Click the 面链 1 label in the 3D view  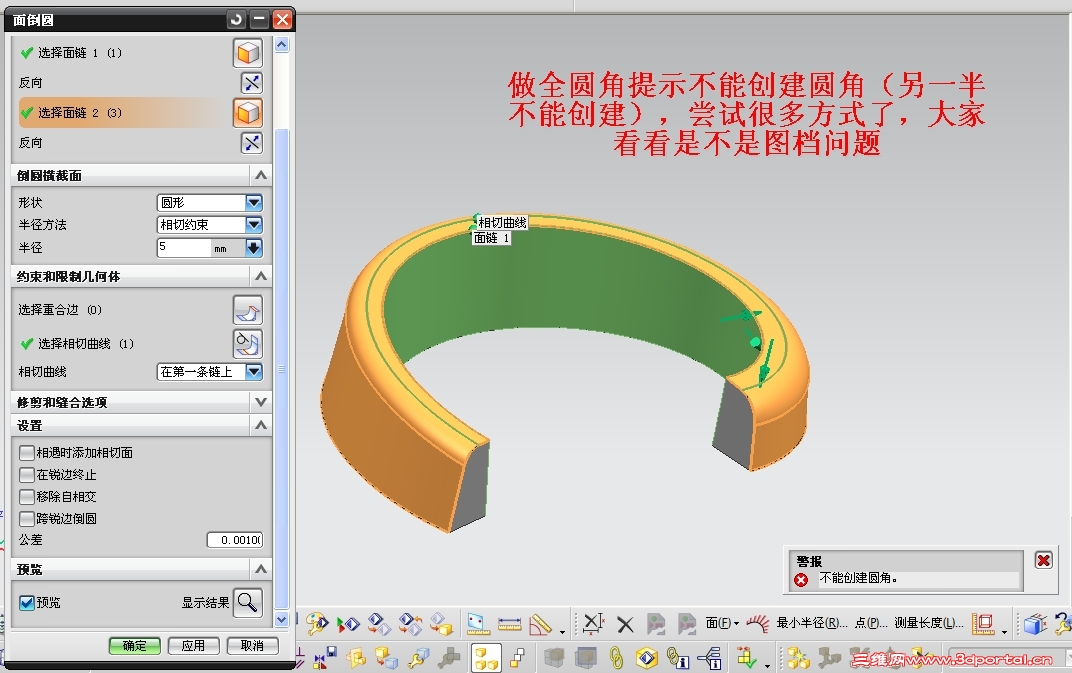pyautogui.click(x=492, y=238)
